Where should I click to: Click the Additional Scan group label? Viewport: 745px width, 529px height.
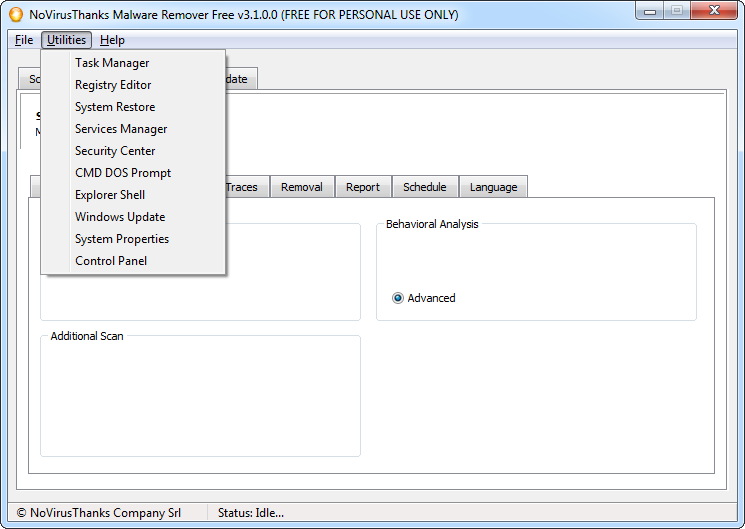pos(87,336)
